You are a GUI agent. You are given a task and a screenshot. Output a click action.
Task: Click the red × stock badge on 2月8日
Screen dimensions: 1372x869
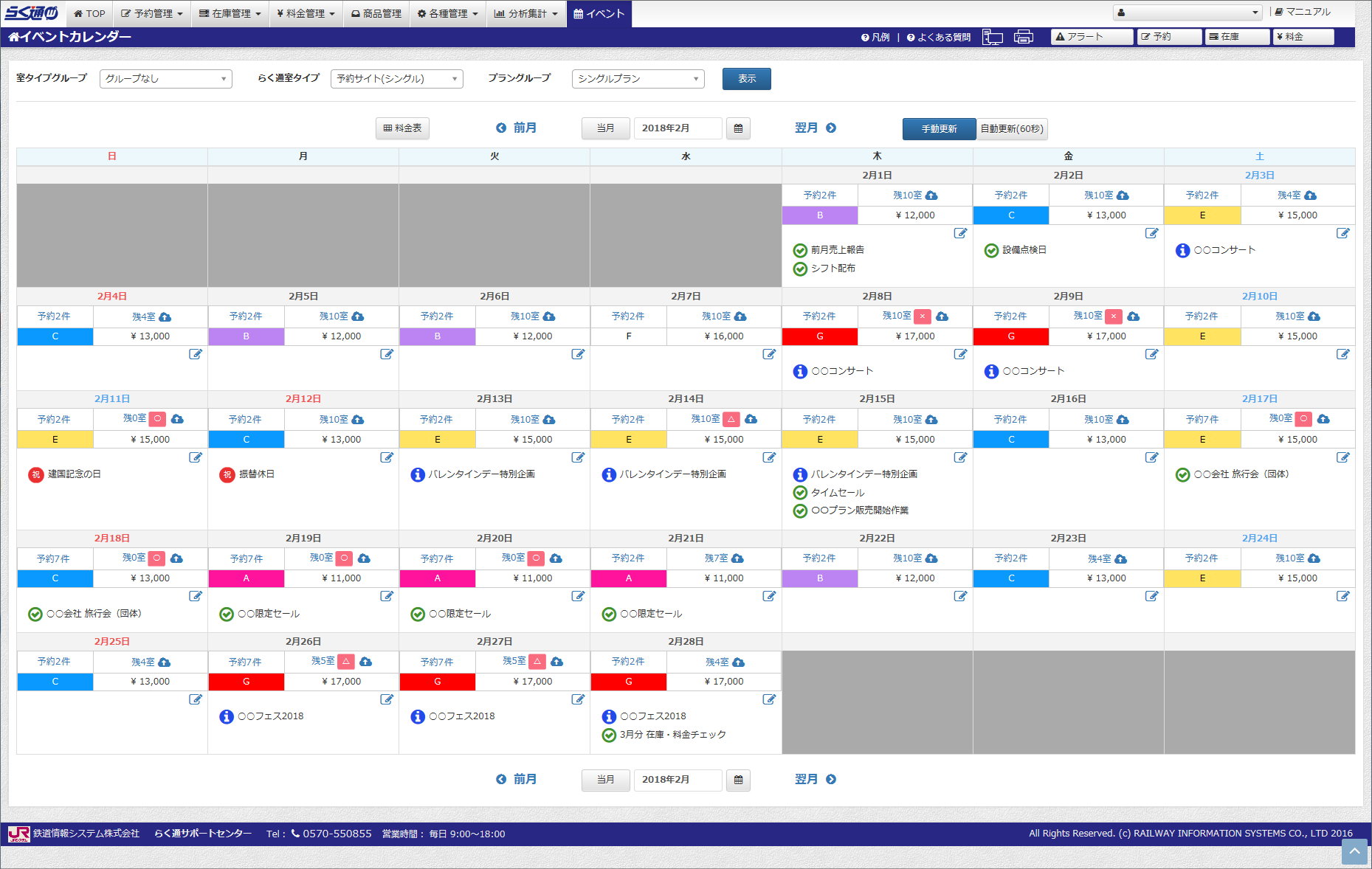pos(923,316)
